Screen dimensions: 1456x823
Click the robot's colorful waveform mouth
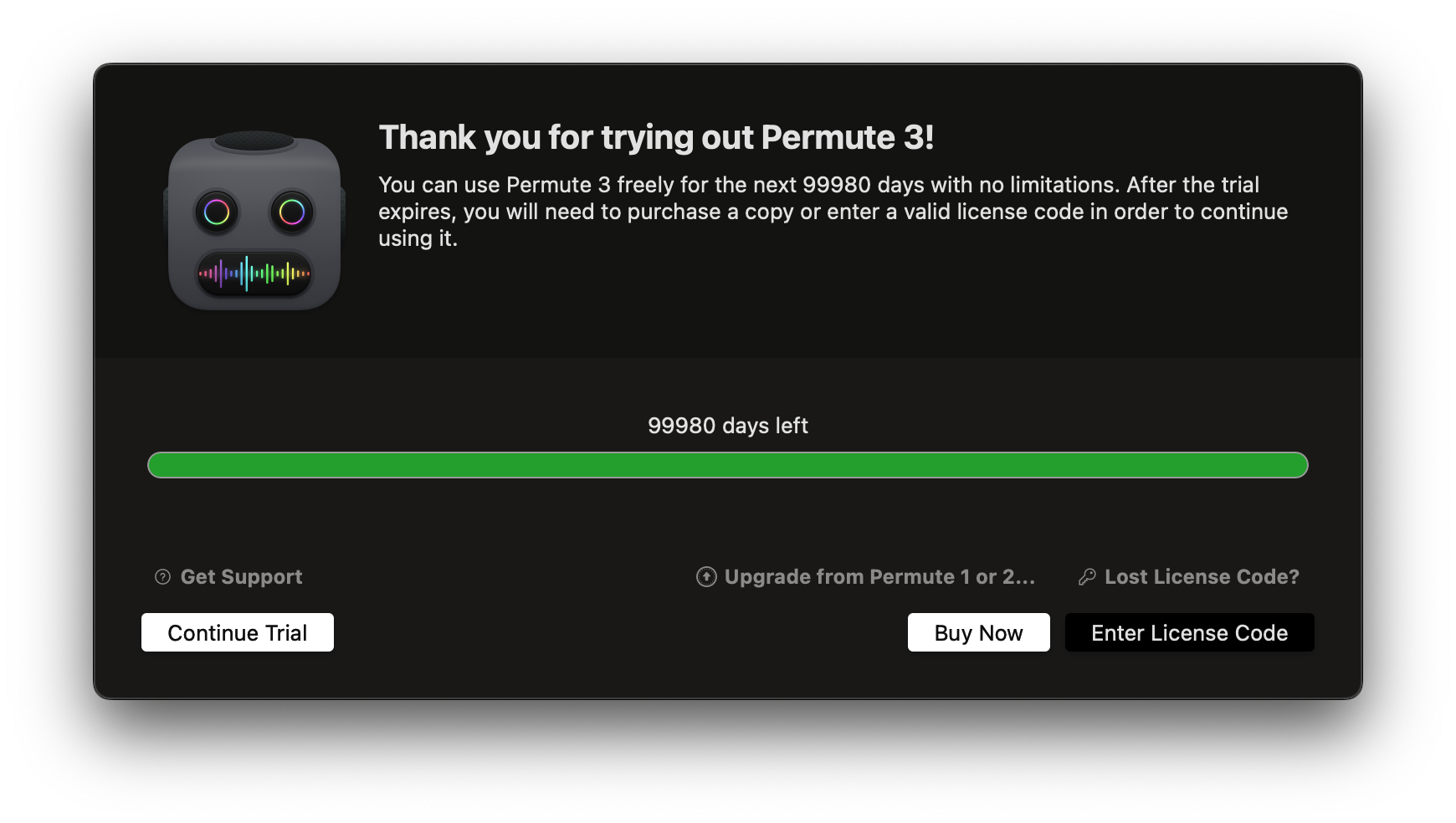[x=254, y=273]
